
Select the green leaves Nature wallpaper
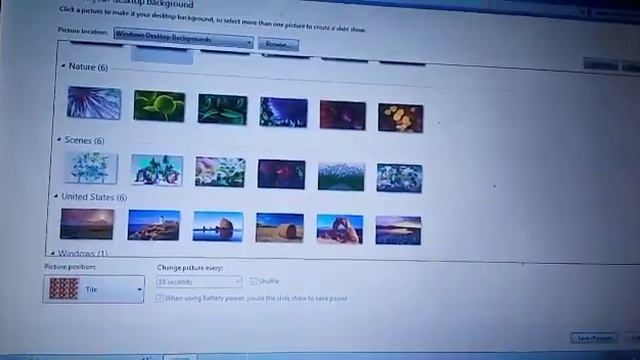pyautogui.click(x=159, y=106)
